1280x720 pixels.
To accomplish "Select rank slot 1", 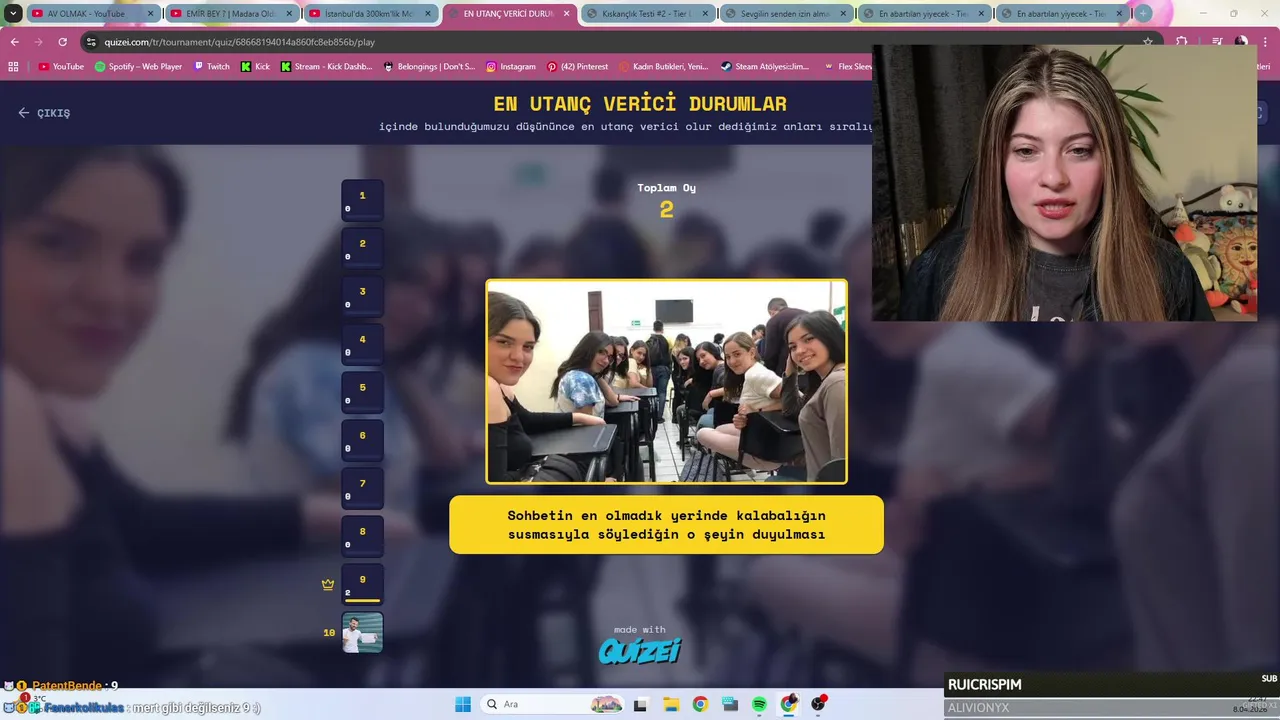I will (362, 201).
